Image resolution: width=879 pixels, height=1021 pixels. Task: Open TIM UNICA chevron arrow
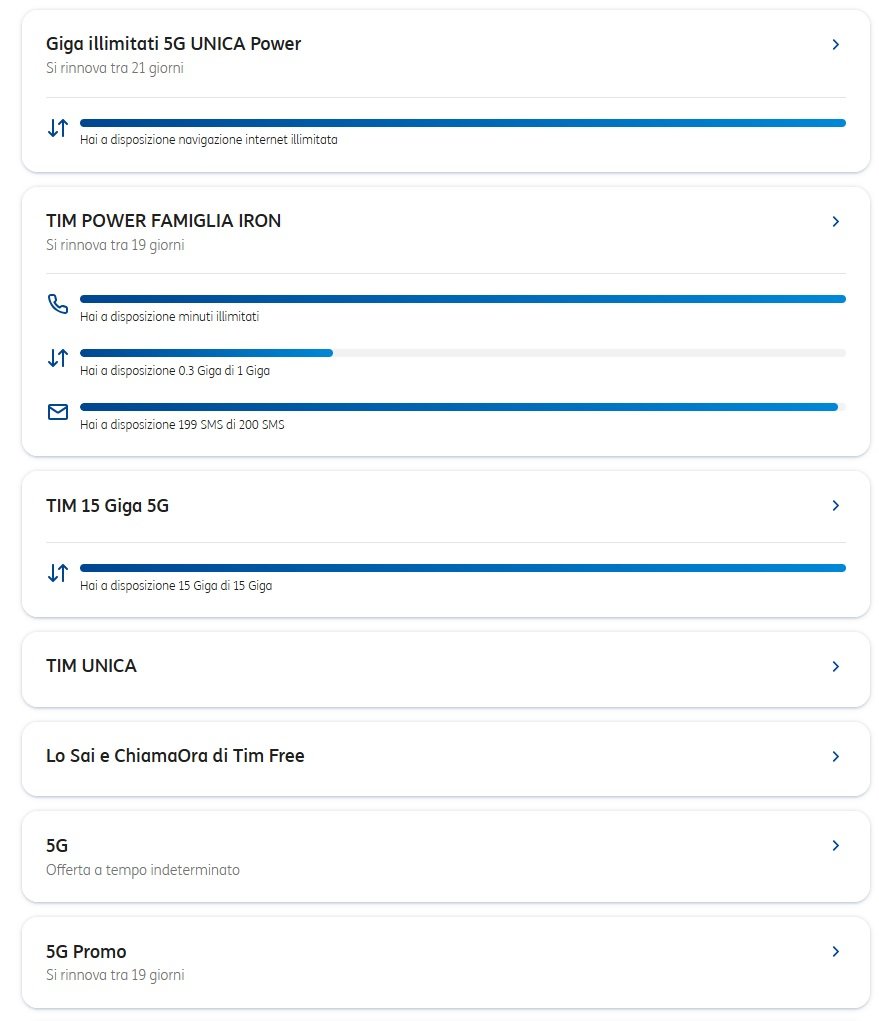point(836,667)
